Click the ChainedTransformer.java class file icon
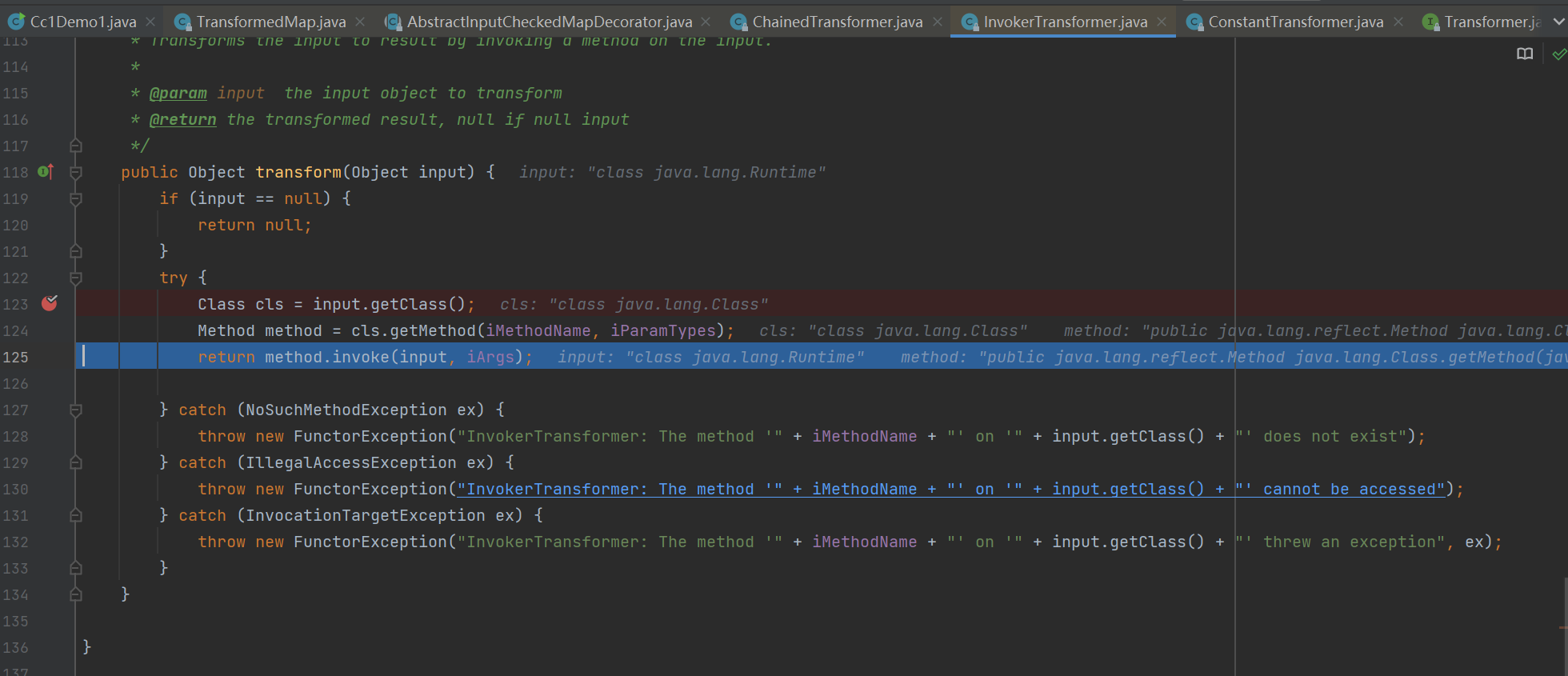 pyautogui.click(x=738, y=22)
